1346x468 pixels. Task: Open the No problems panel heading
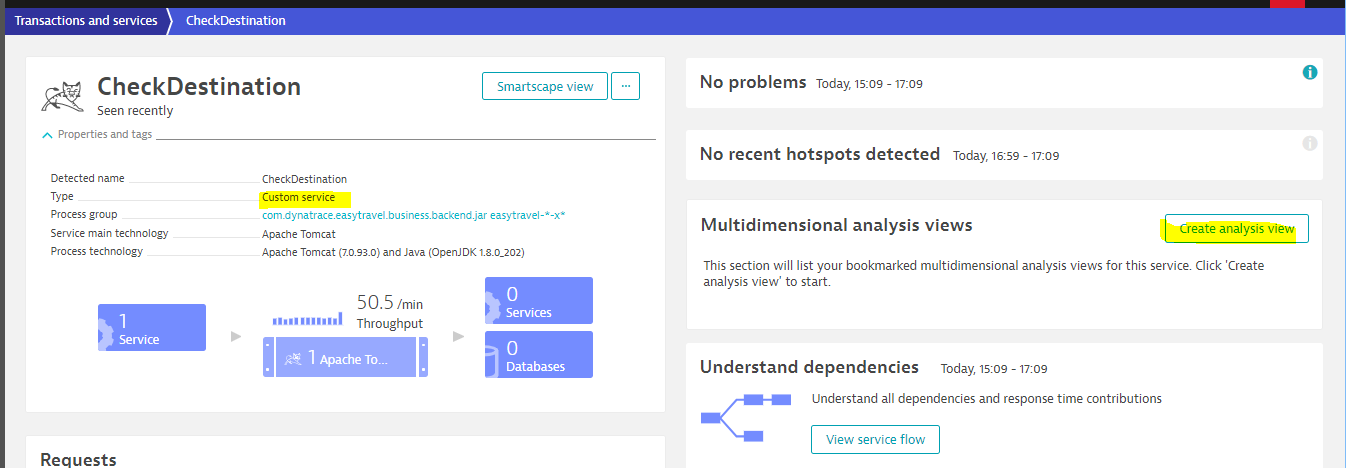(753, 82)
